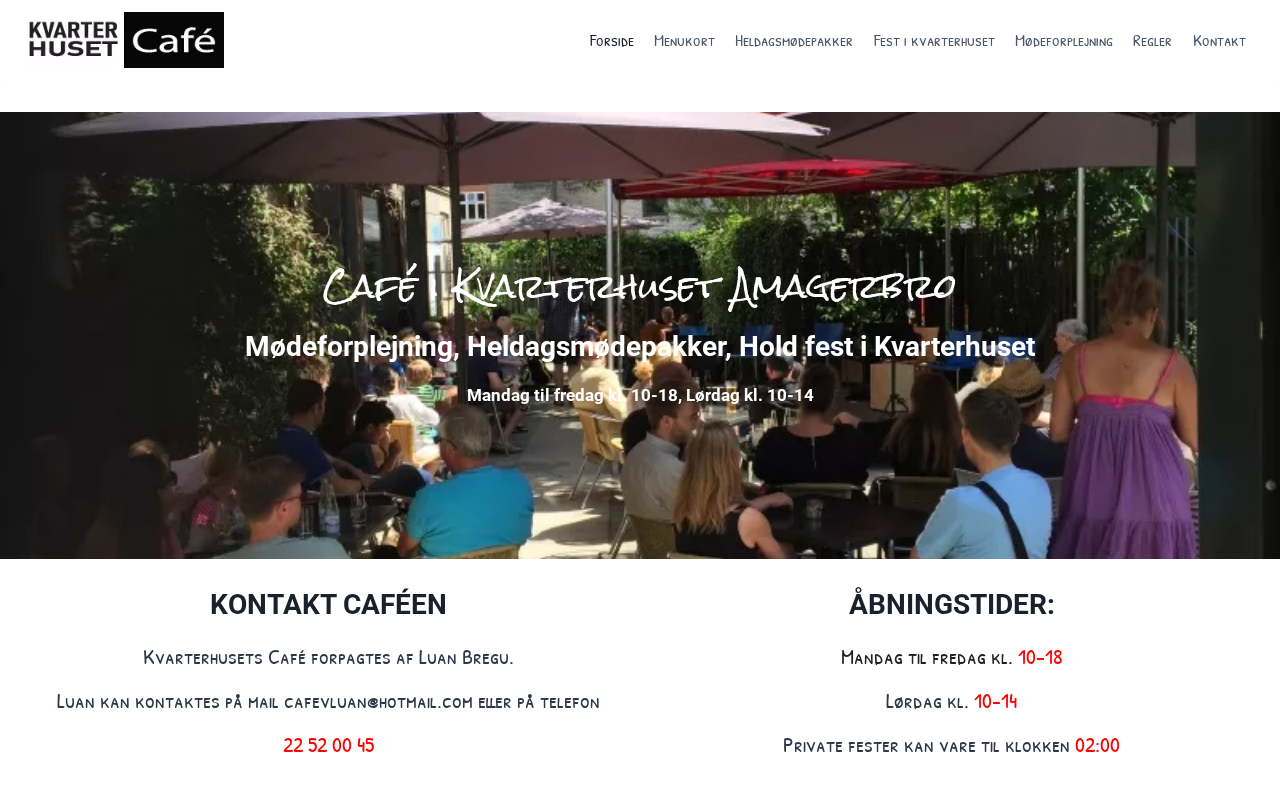Open the Forside menu item
The width and height of the screenshot is (1280, 800).
pyautogui.click(x=611, y=41)
